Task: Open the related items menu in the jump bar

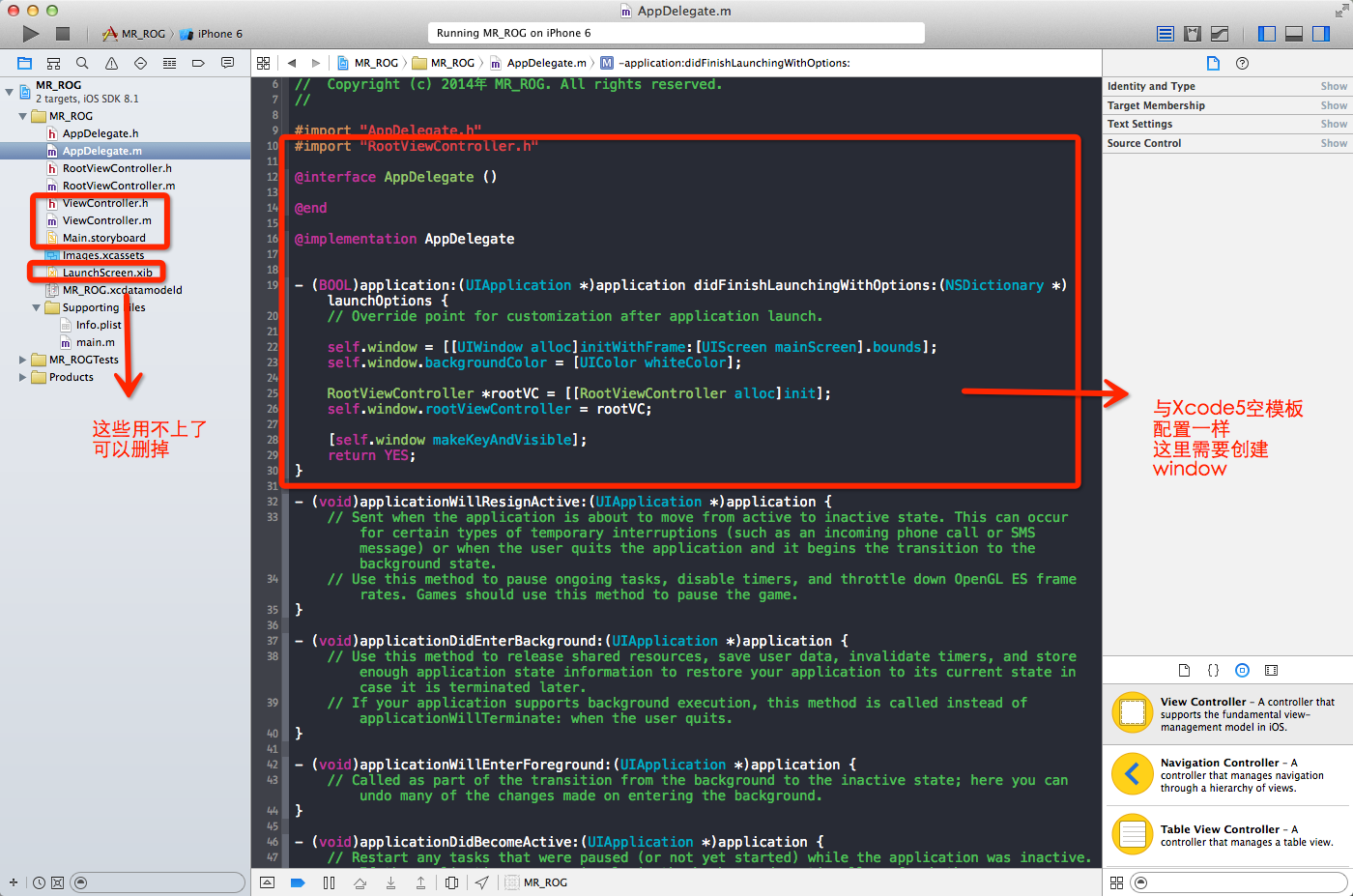Action: [x=263, y=63]
